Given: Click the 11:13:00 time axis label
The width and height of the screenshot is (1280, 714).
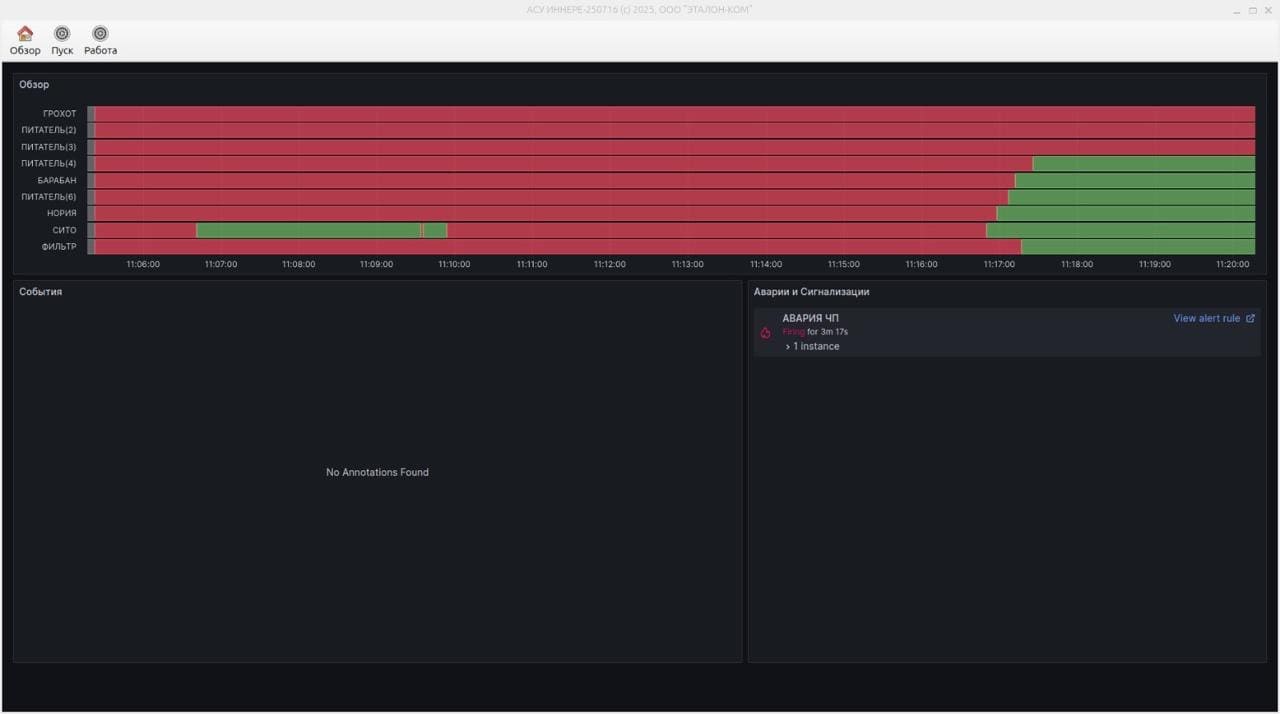Looking at the screenshot, I should (x=686, y=264).
